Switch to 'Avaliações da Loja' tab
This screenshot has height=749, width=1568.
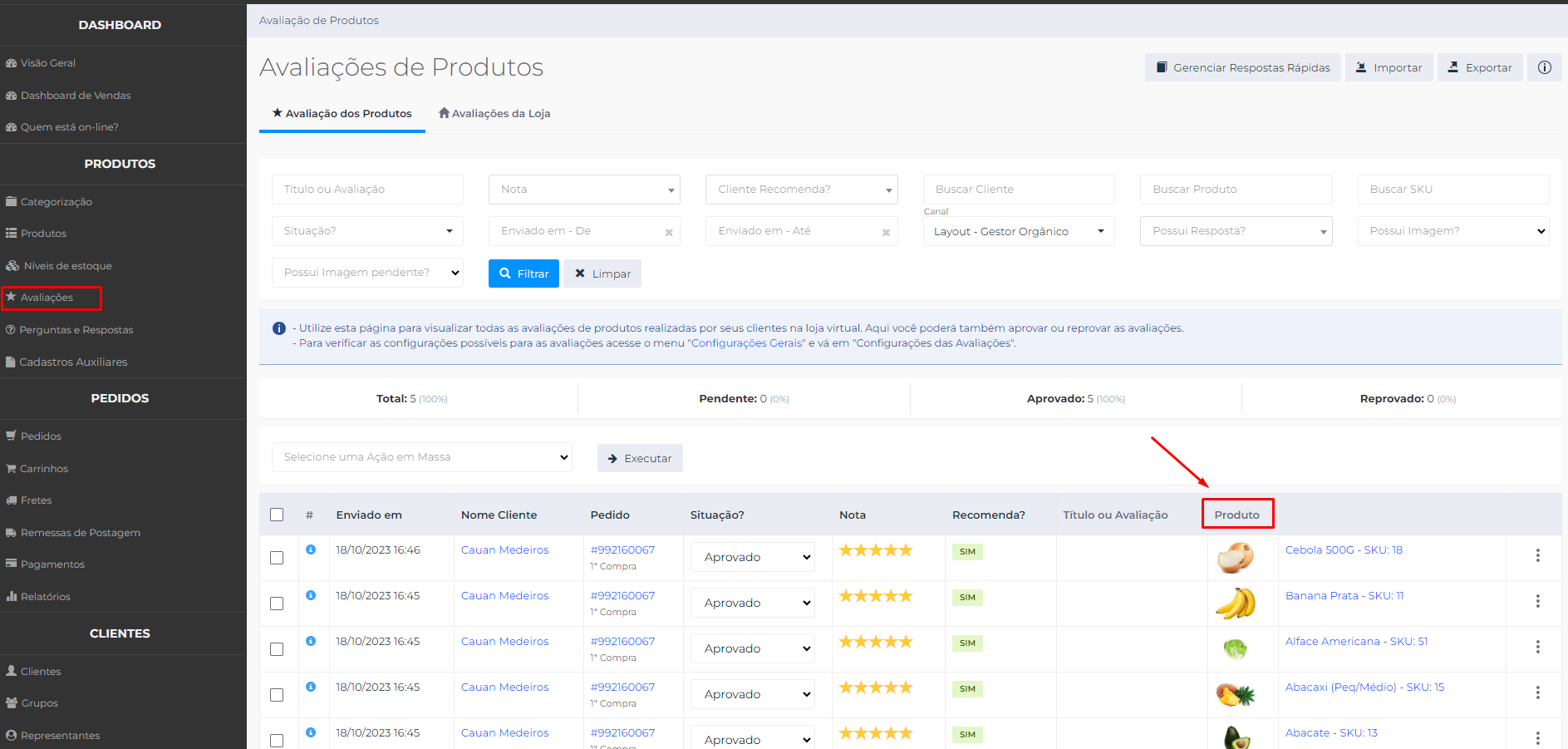(494, 114)
